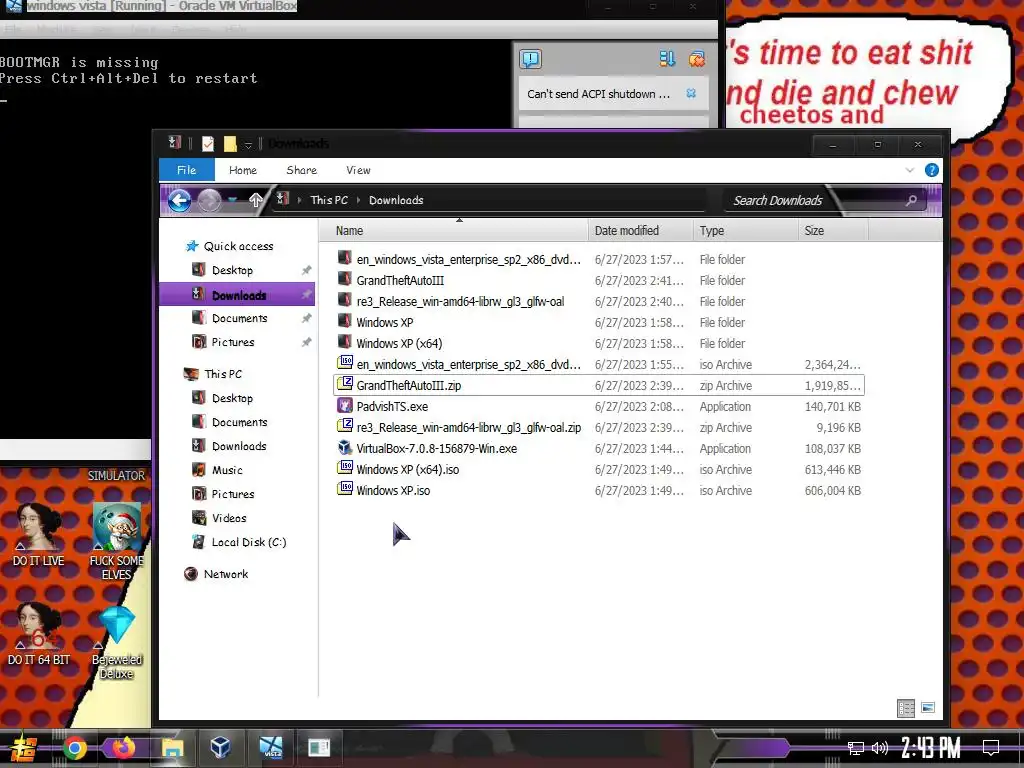The width and height of the screenshot is (1024, 768).
Task: Open DO IT 64 BIT desktop shortcut
Action: click(39, 633)
